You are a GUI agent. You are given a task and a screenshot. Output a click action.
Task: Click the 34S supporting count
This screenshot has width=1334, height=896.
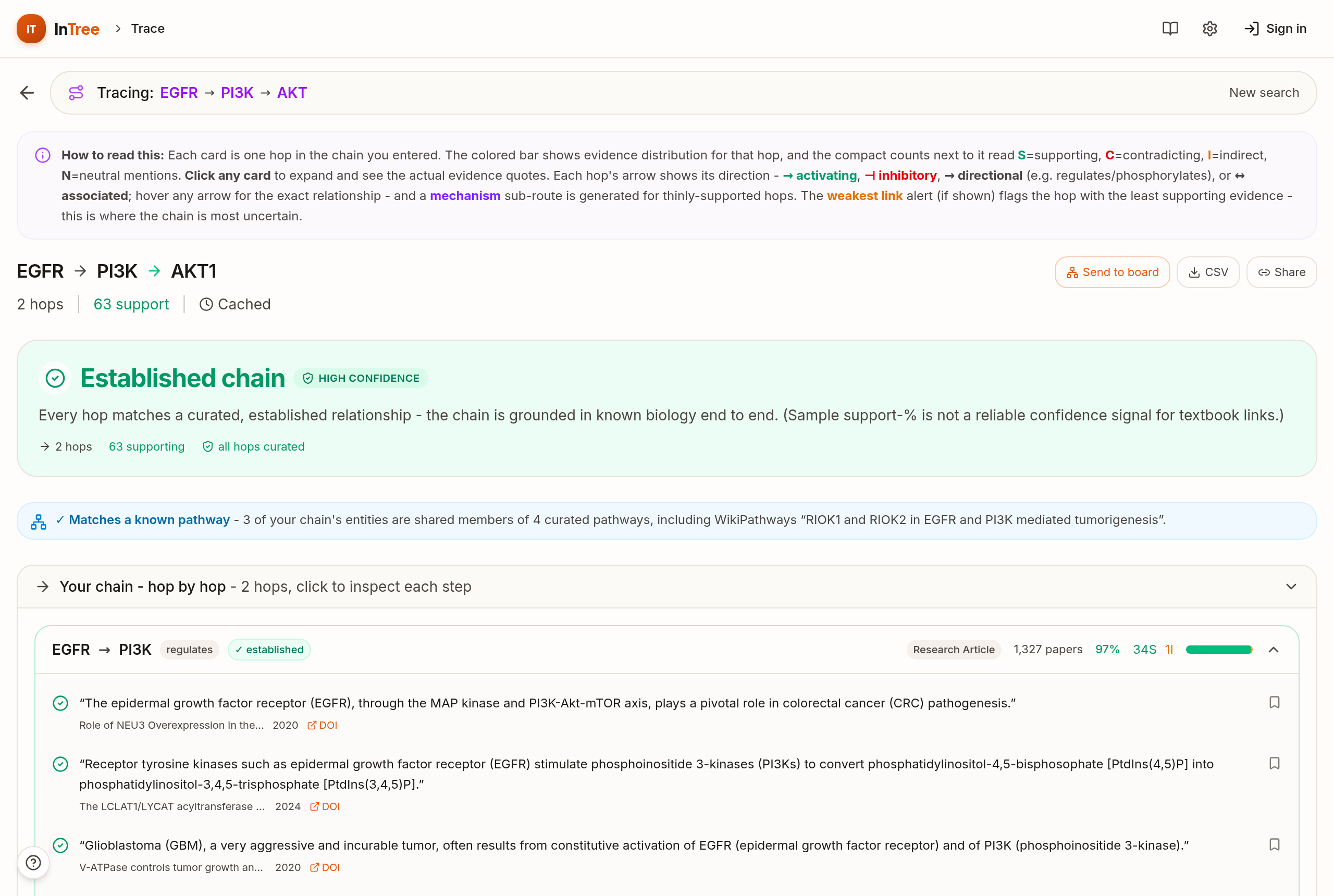pos(1144,650)
